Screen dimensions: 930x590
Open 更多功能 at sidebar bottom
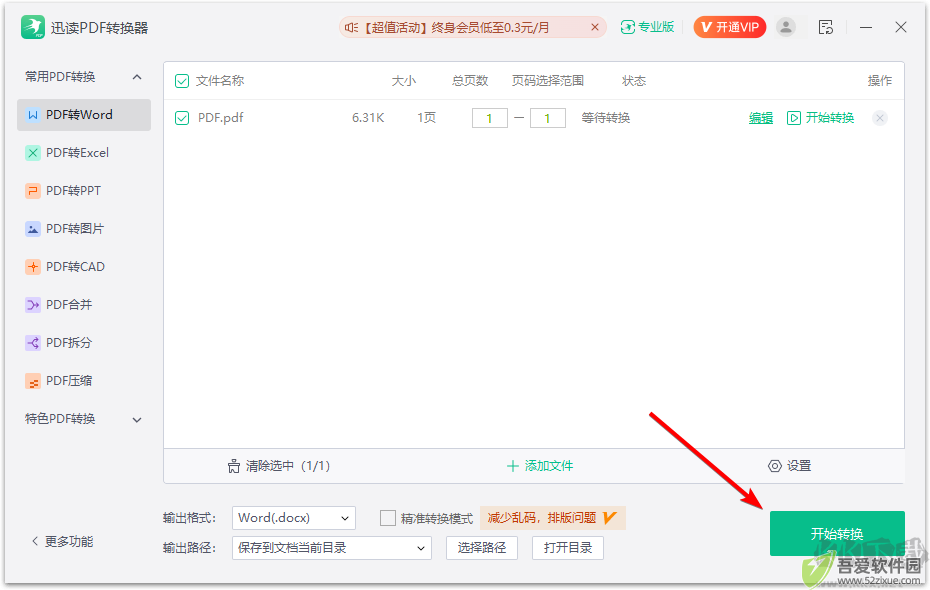[62, 541]
